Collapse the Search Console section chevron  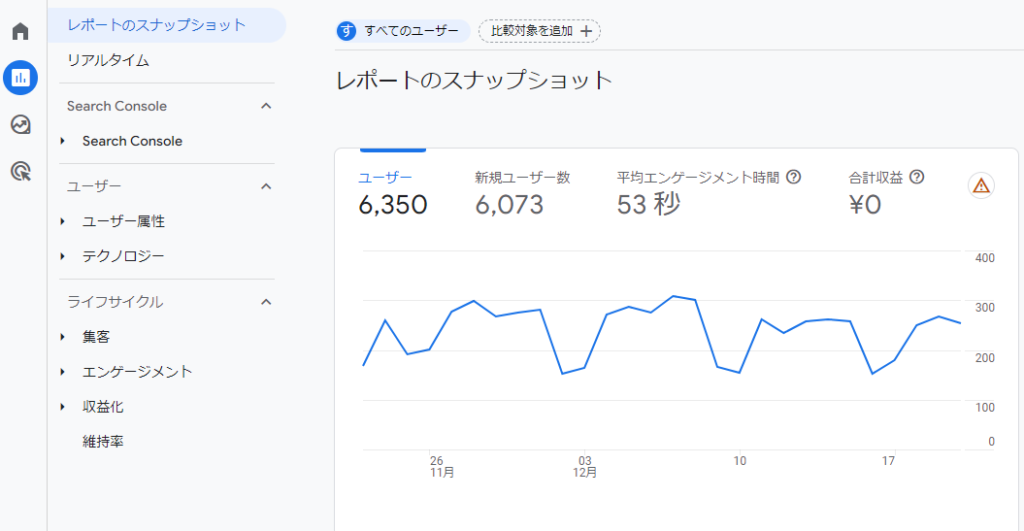[266, 106]
